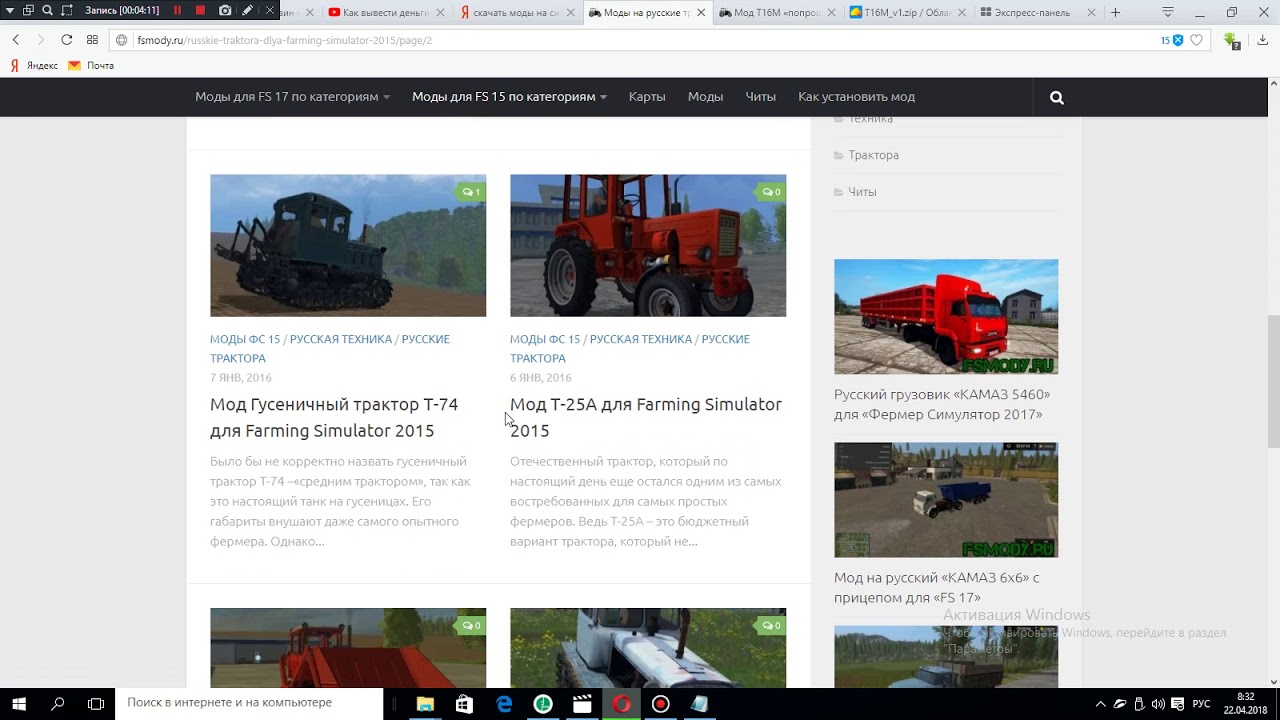Viewport: 1280px width, 720px height.
Task: Open browser downloads arrow icon
Action: tap(1261, 40)
